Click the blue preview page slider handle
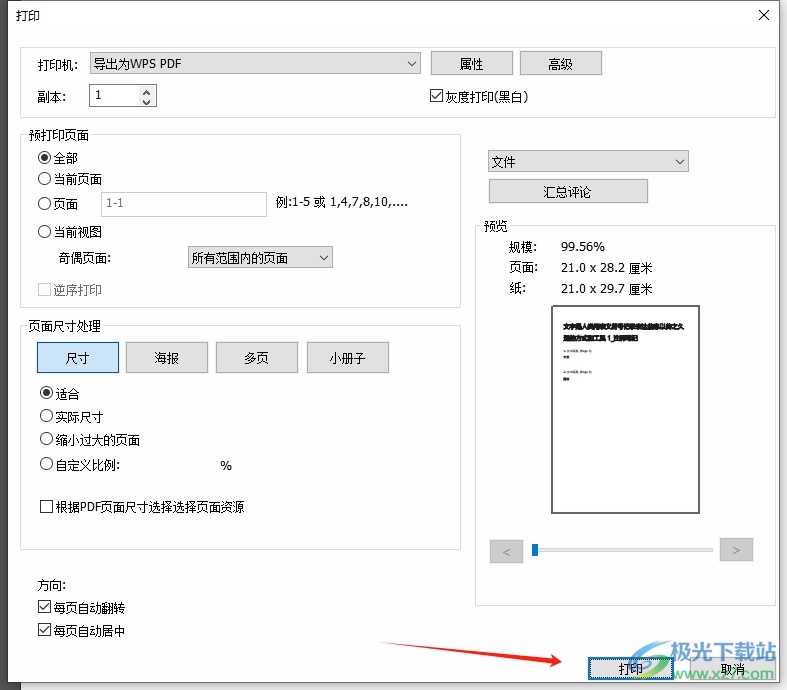 (x=535, y=550)
